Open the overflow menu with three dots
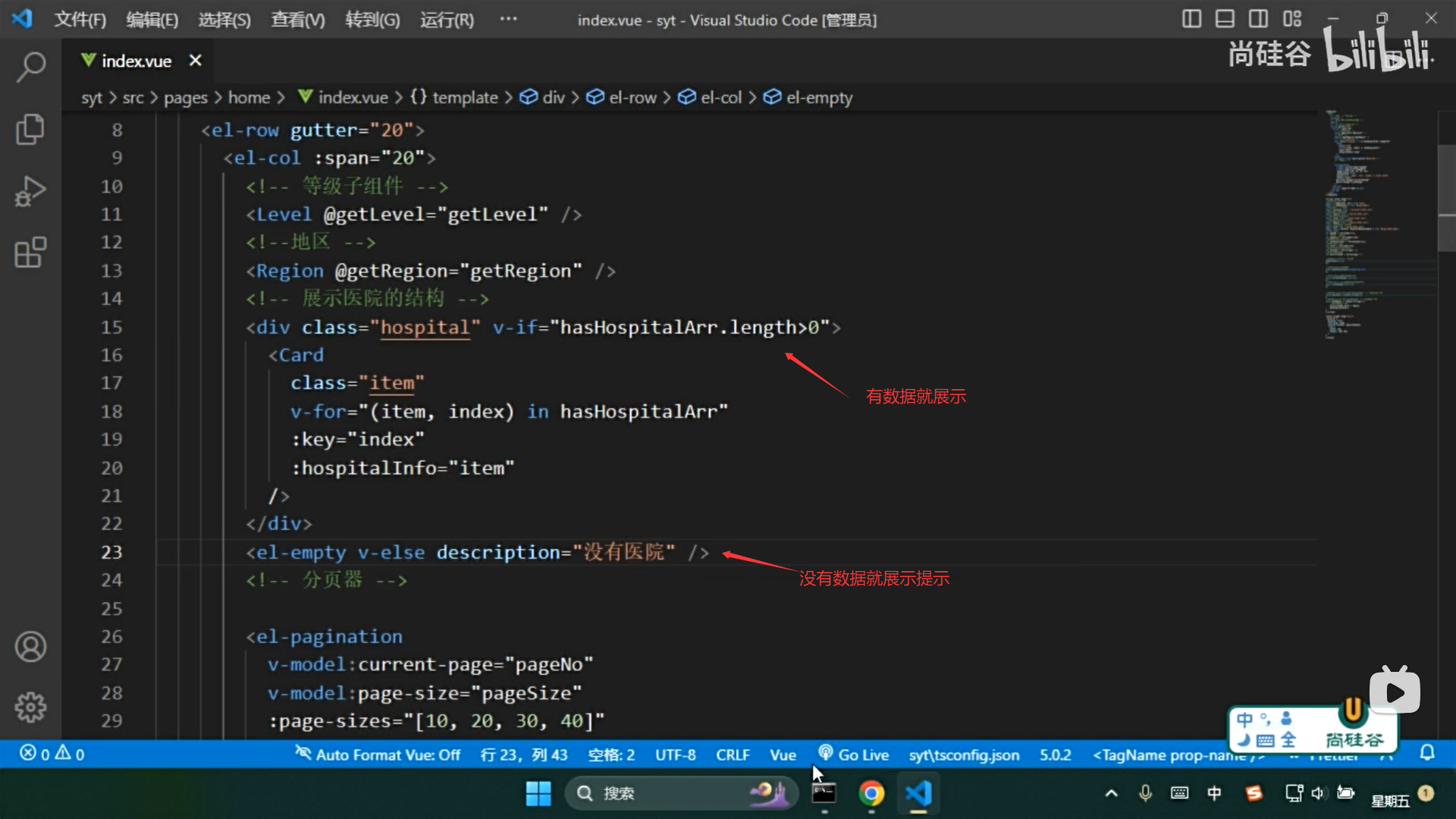Viewport: 1456px width, 819px height. (x=508, y=19)
